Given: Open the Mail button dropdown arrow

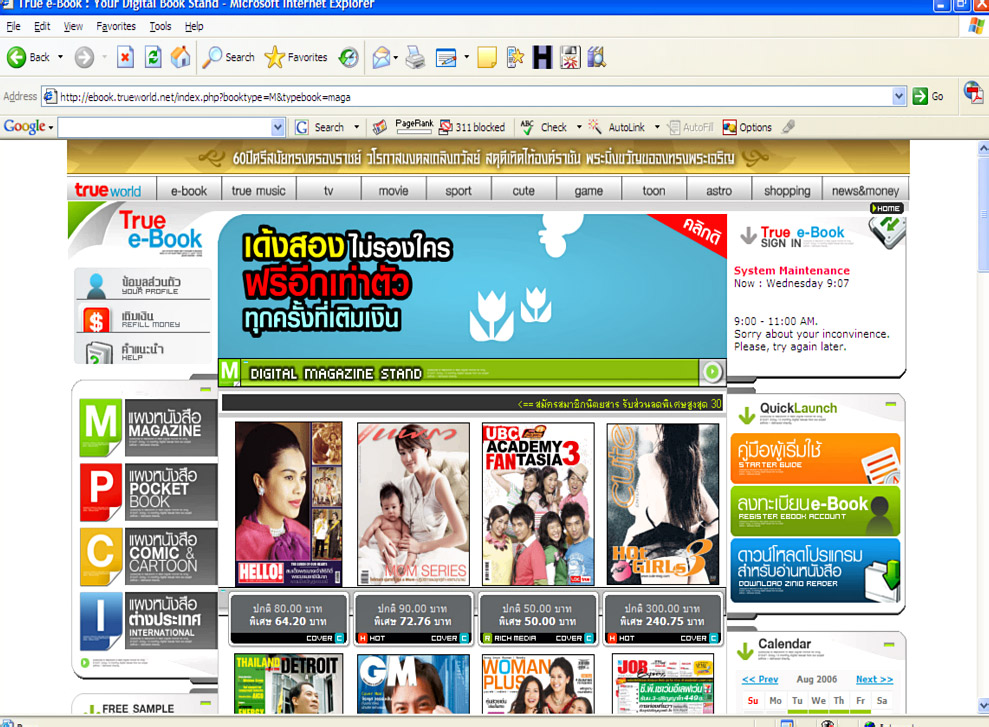Looking at the screenshot, I should [395, 57].
